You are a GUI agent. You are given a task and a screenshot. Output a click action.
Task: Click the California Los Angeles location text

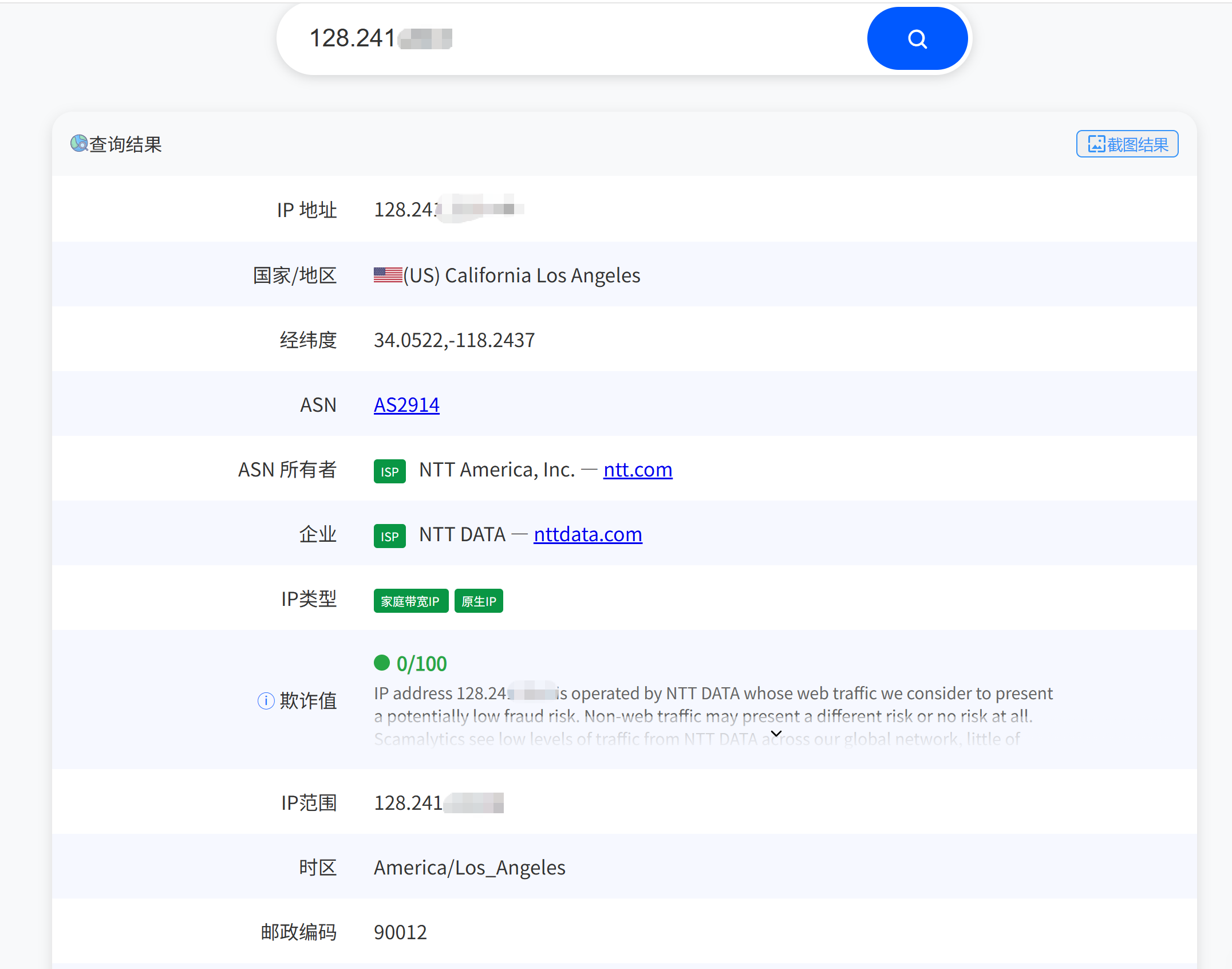coord(543,275)
